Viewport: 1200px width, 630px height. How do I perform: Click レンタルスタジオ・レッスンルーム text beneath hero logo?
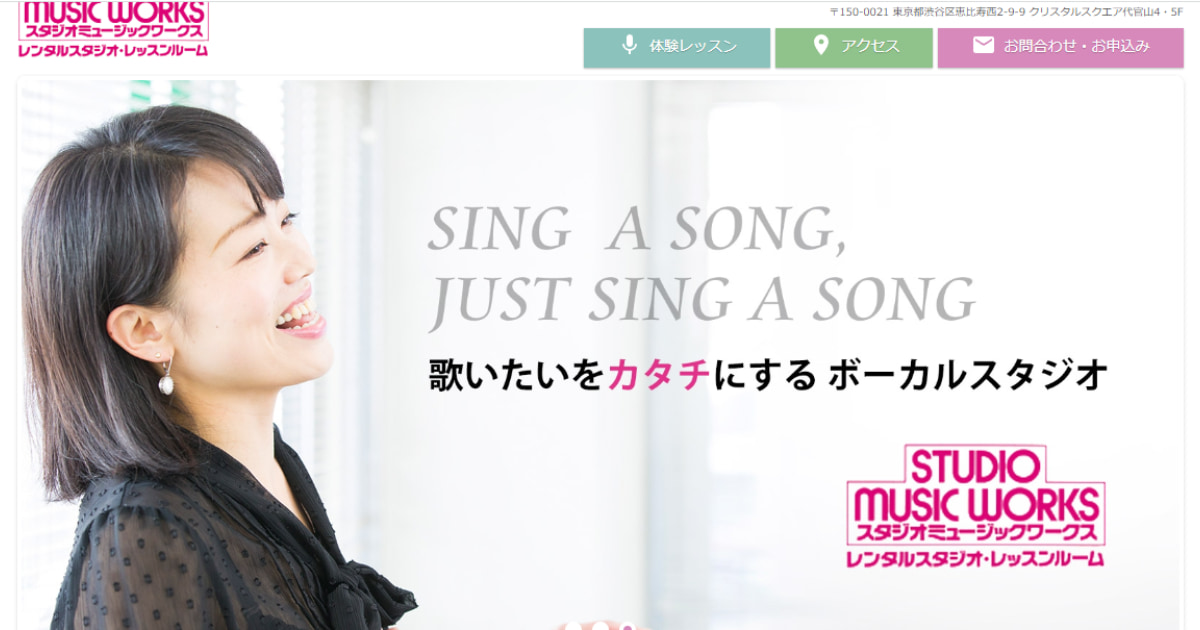976,558
